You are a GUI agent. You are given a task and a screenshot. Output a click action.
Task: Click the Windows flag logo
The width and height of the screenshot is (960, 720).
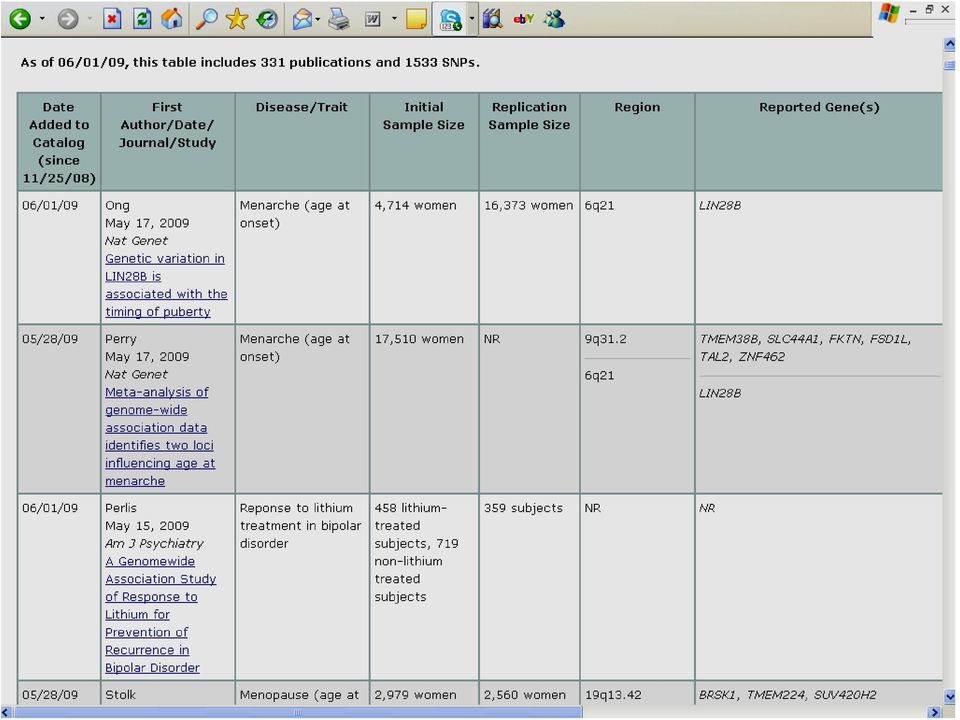(x=889, y=13)
